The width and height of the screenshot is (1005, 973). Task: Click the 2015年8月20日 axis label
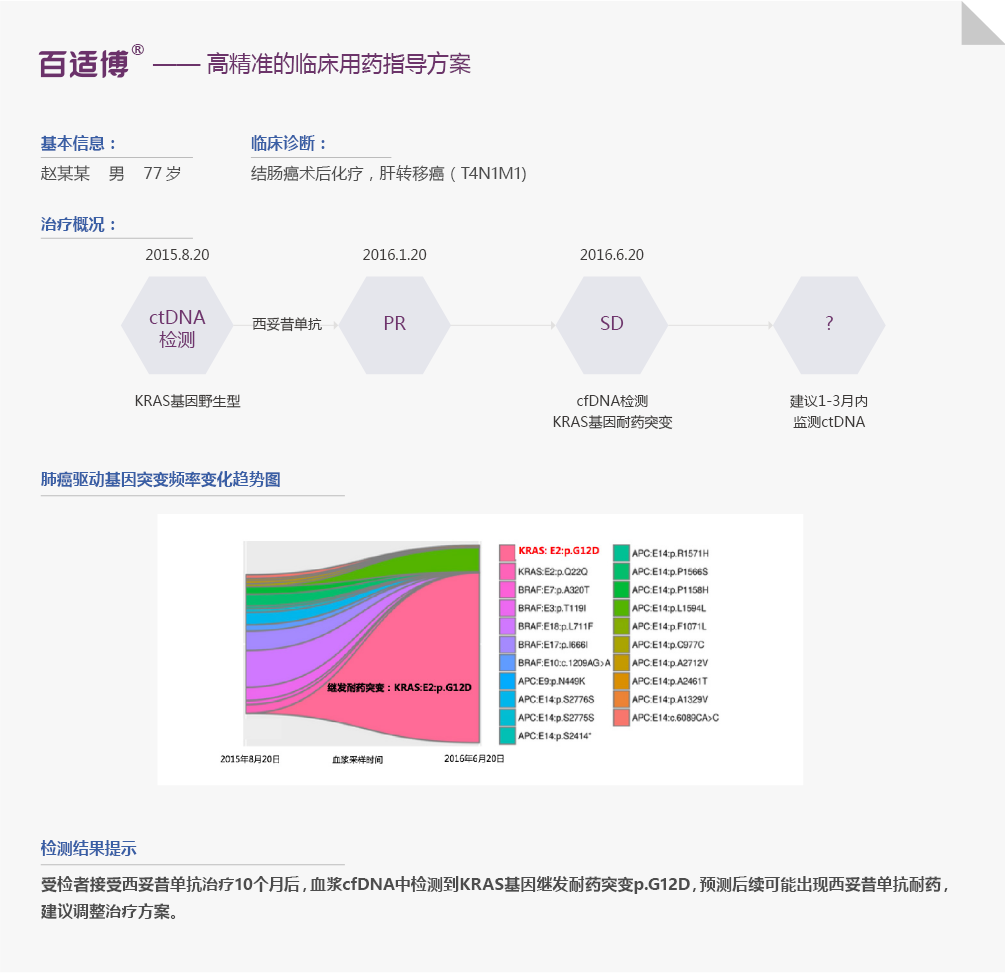point(250,759)
